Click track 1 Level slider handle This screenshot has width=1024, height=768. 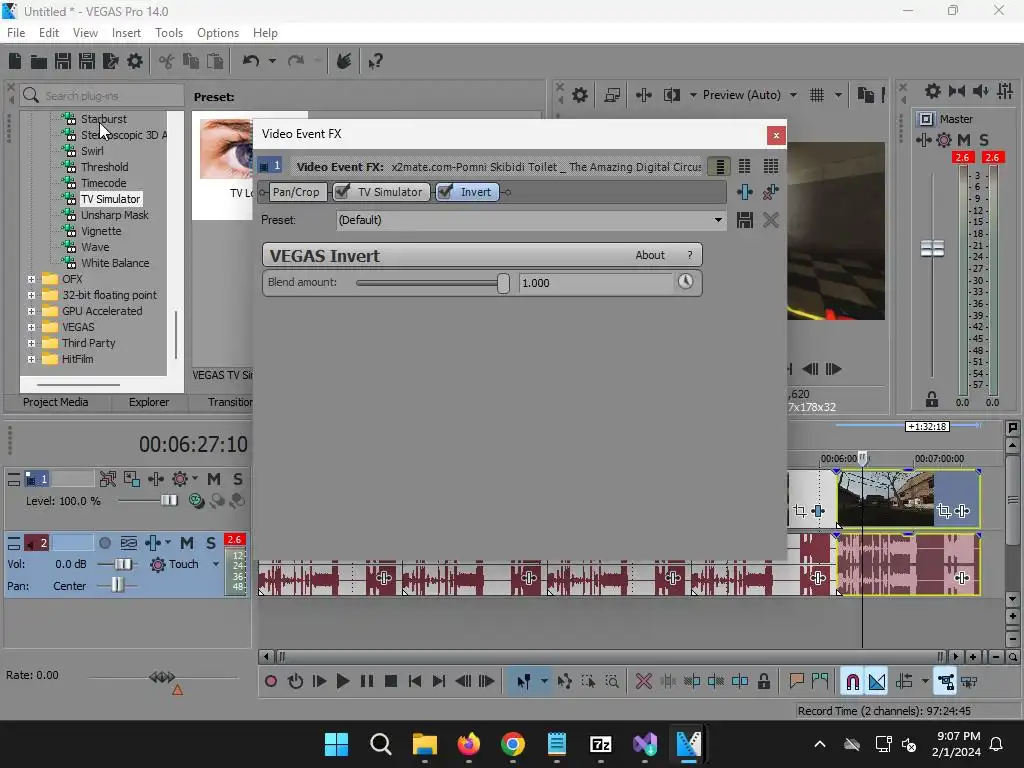(x=169, y=500)
